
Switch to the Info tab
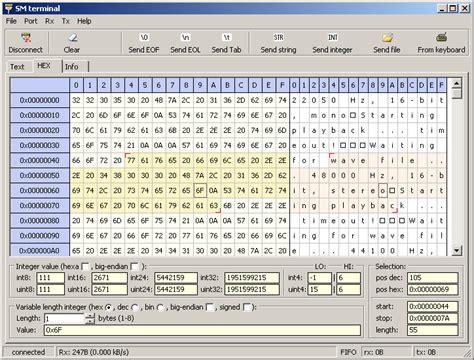(72, 67)
